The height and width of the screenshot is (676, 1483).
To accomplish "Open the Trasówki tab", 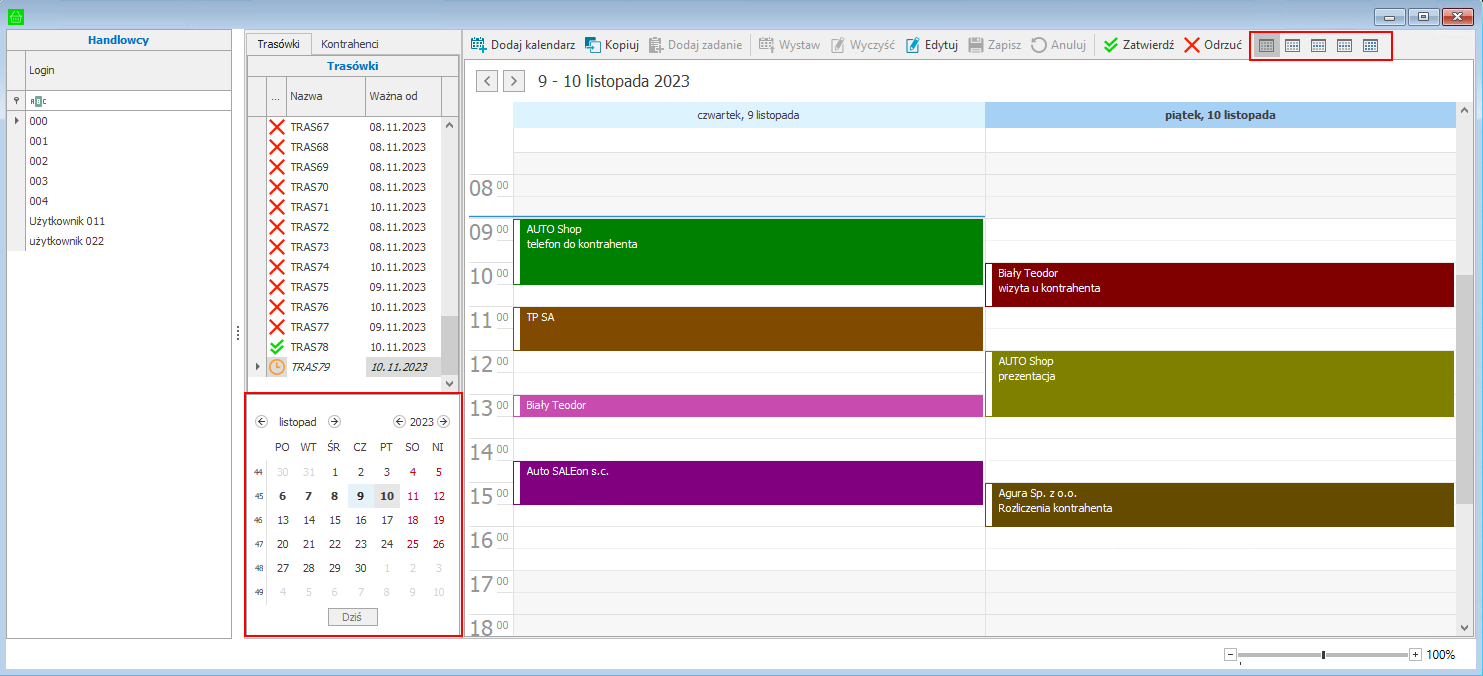I will 279,44.
